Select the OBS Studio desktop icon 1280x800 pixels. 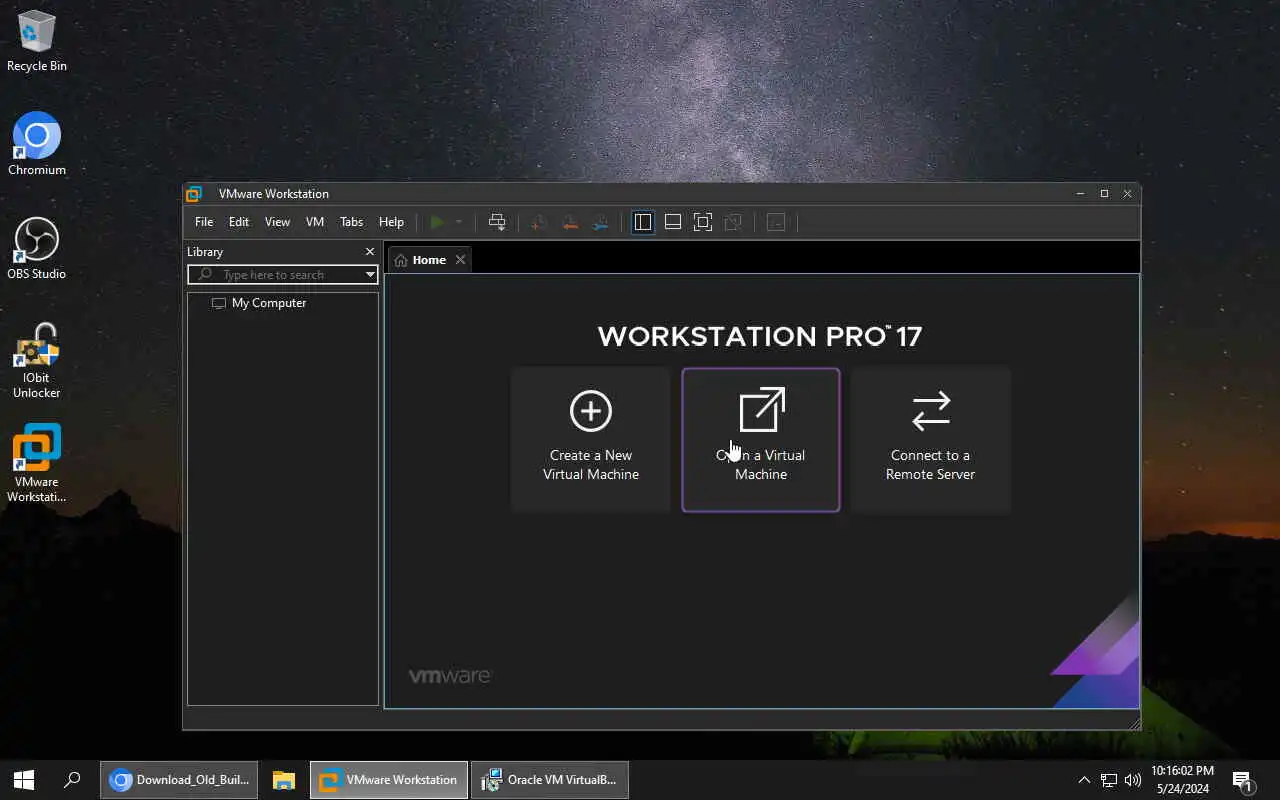[x=37, y=248]
